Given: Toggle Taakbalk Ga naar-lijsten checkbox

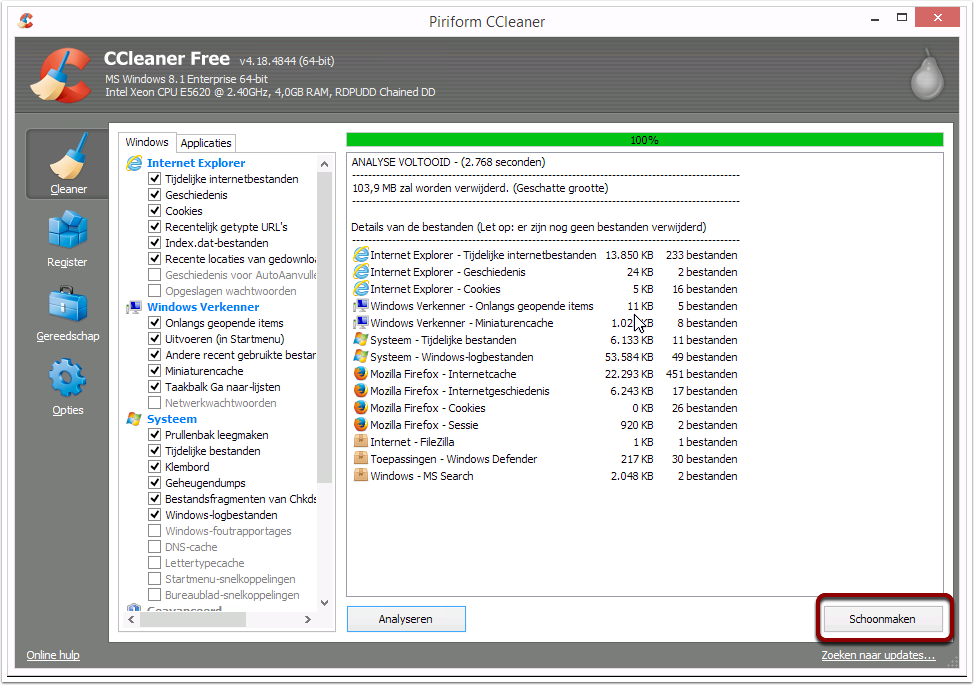Looking at the screenshot, I should coord(155,387).
